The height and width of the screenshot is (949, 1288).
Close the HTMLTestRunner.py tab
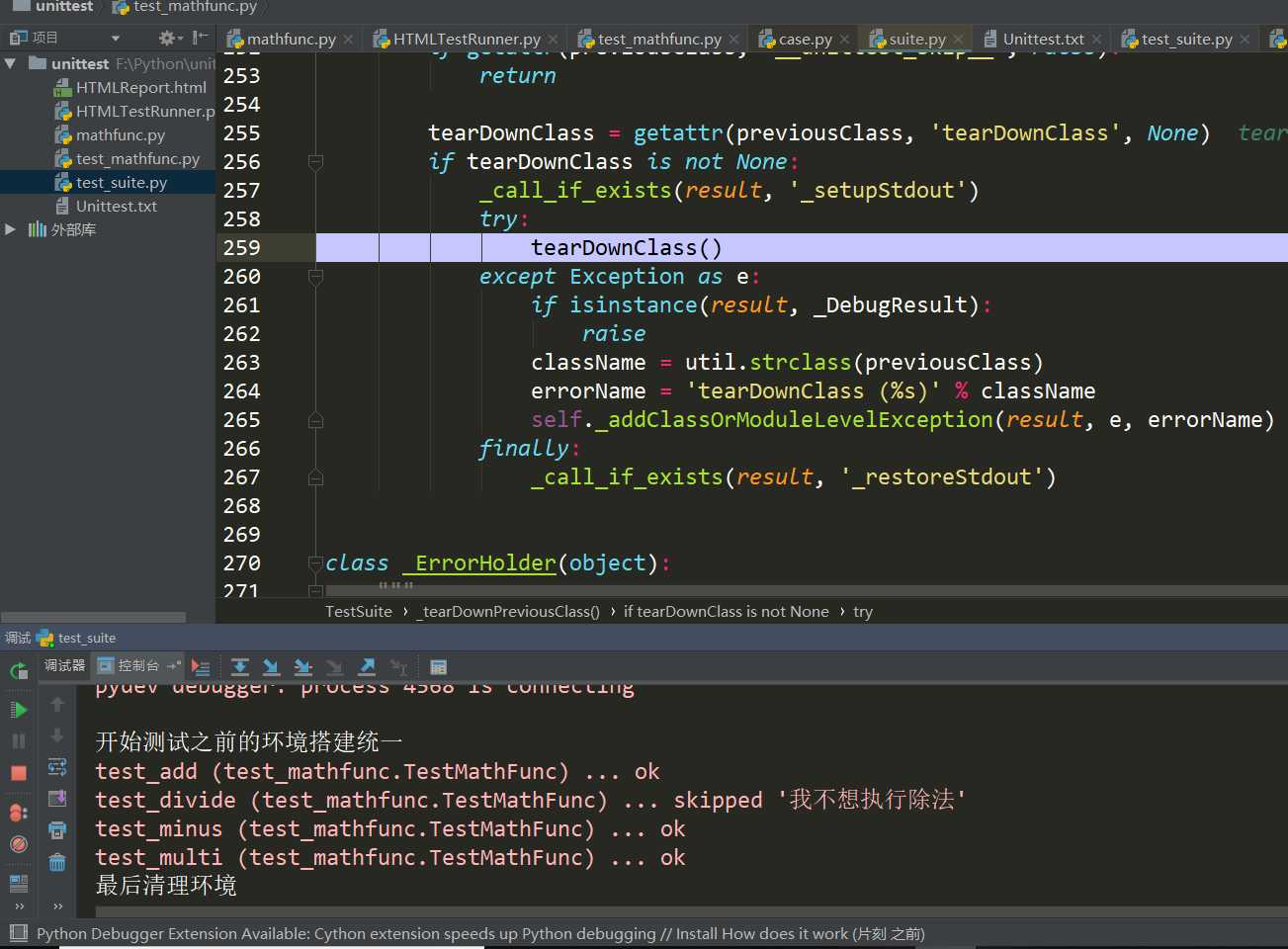(553, 40)
